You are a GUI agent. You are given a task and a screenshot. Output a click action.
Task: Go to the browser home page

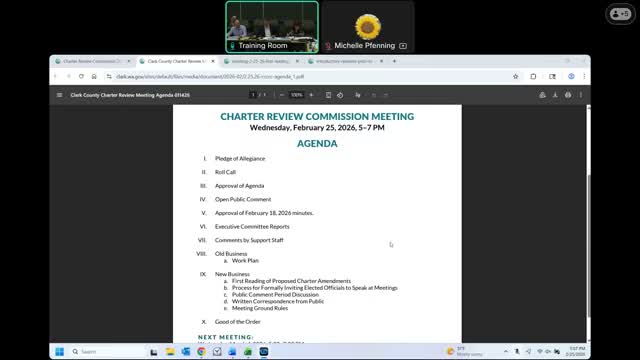[94, 76]
